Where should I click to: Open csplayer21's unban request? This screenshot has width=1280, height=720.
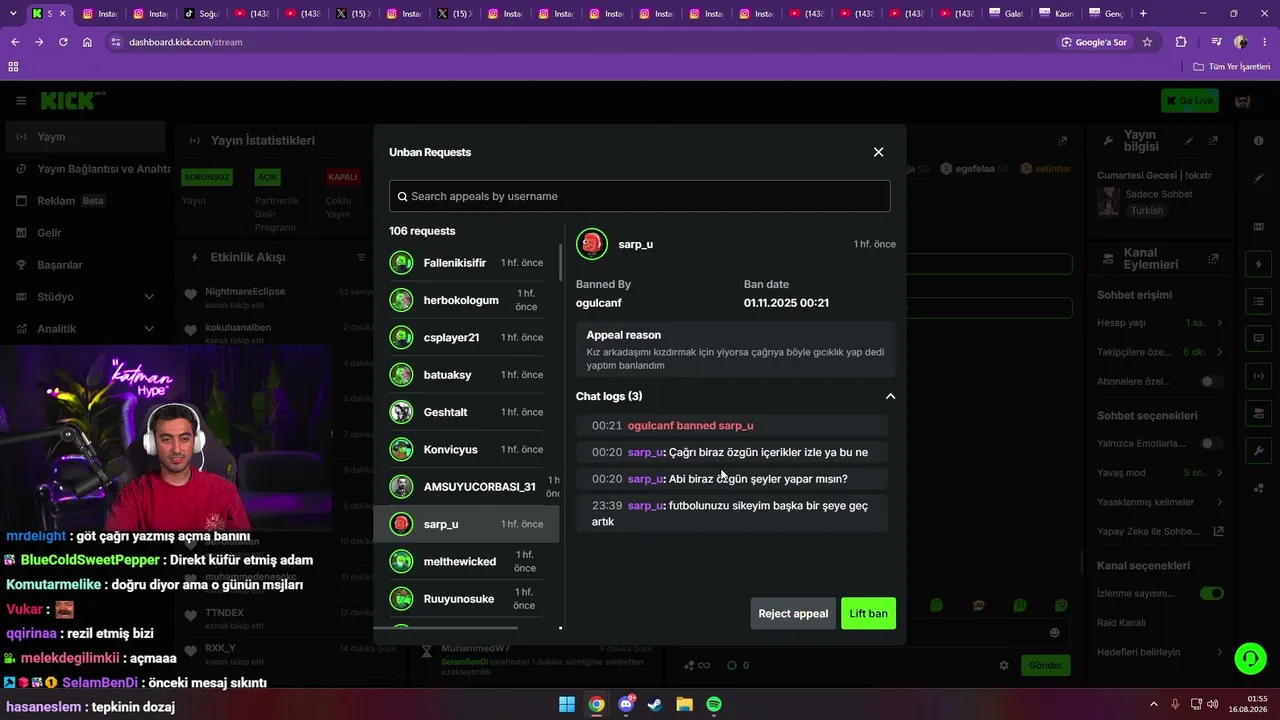(466, 337)
